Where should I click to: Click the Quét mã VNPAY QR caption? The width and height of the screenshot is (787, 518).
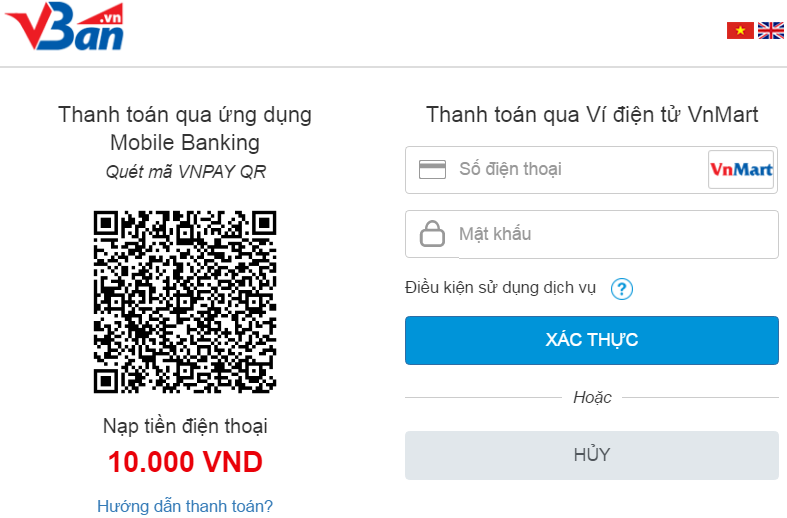click(185, 172)
